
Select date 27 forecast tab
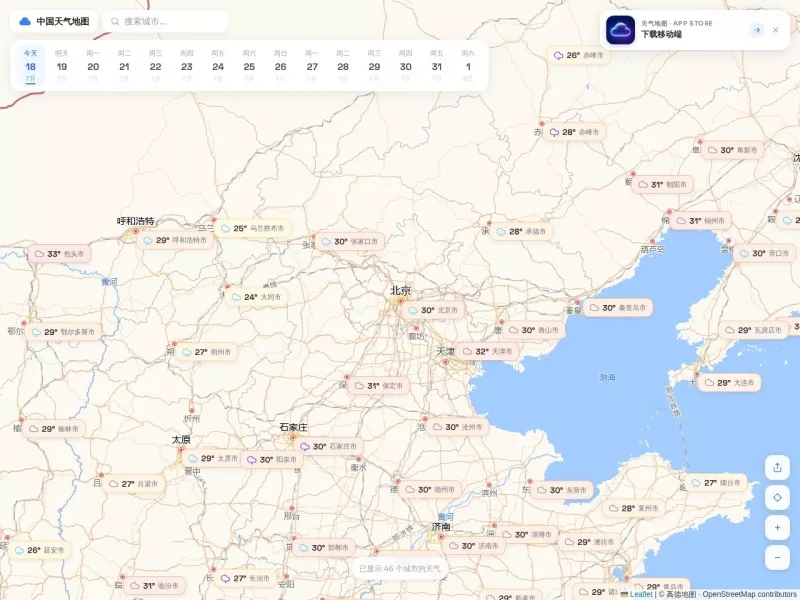312,66
